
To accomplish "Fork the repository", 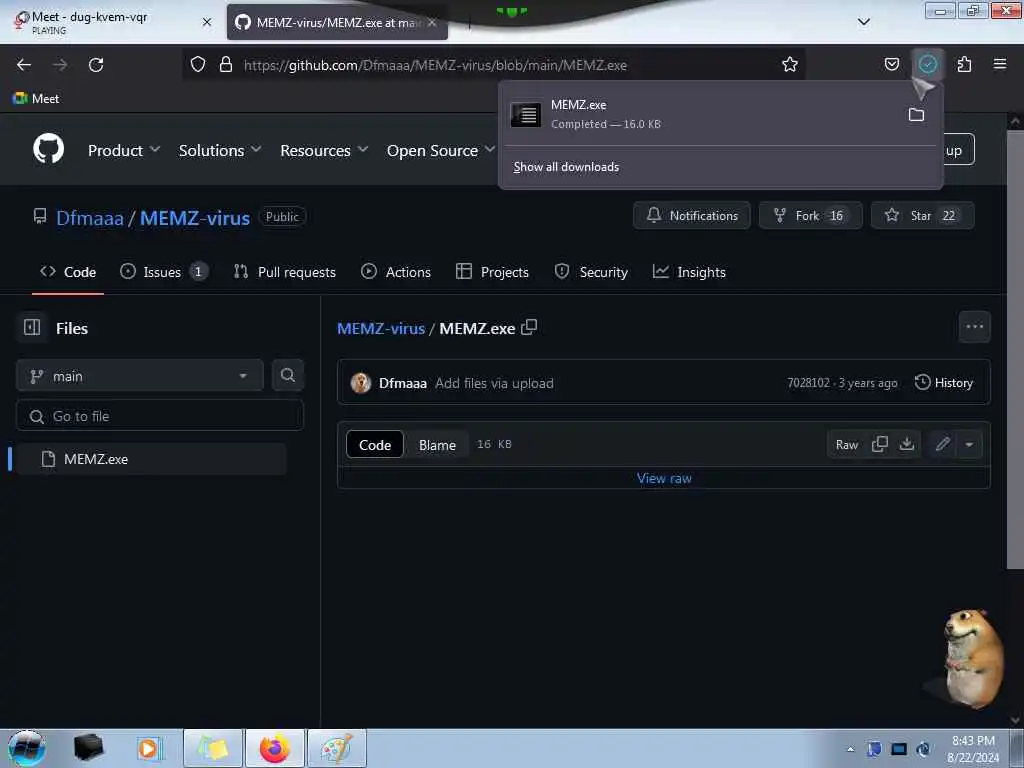I will tap(810, 216).
